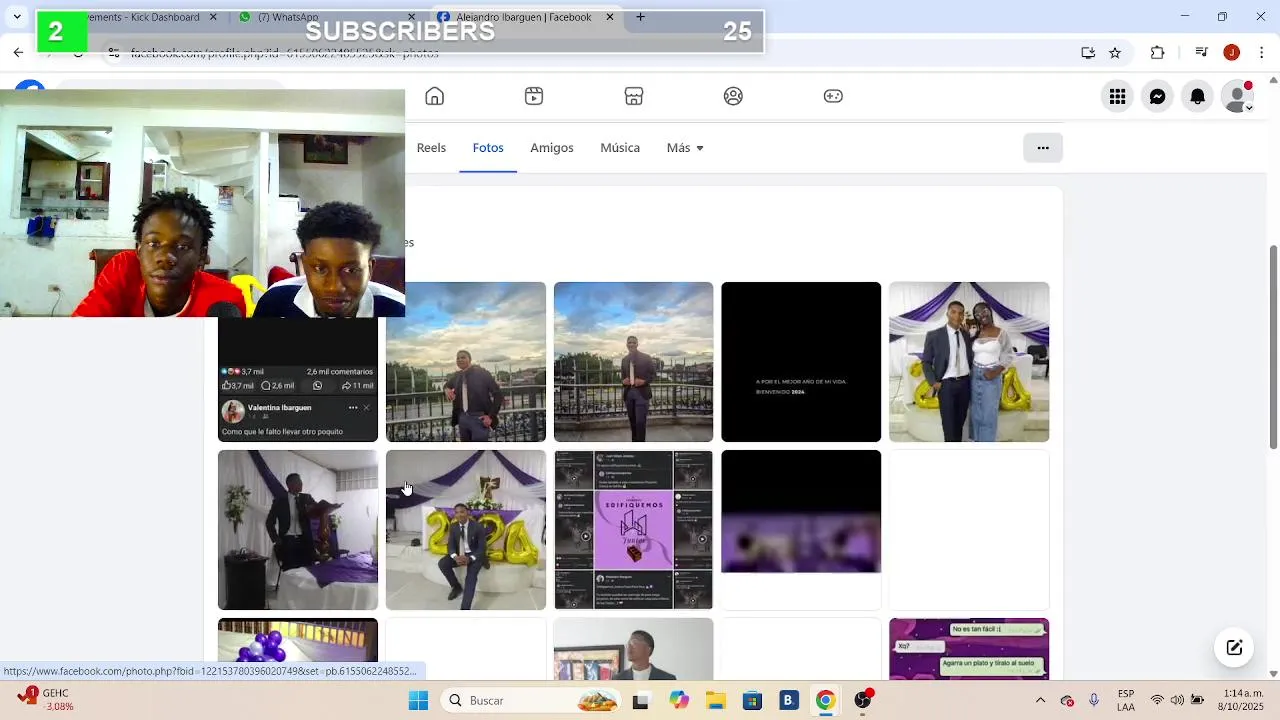Open couple photo with gold balloons
This screenshot has width=1280, height=720.
(x=969, y=362)
